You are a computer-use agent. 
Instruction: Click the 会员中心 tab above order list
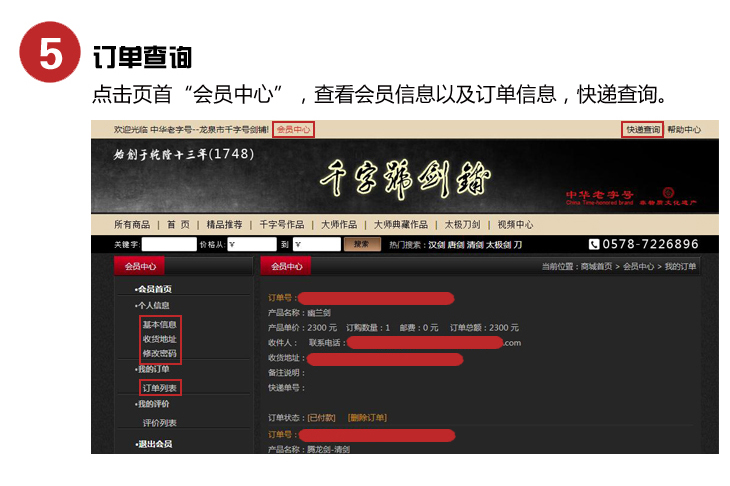click(286, 266)
